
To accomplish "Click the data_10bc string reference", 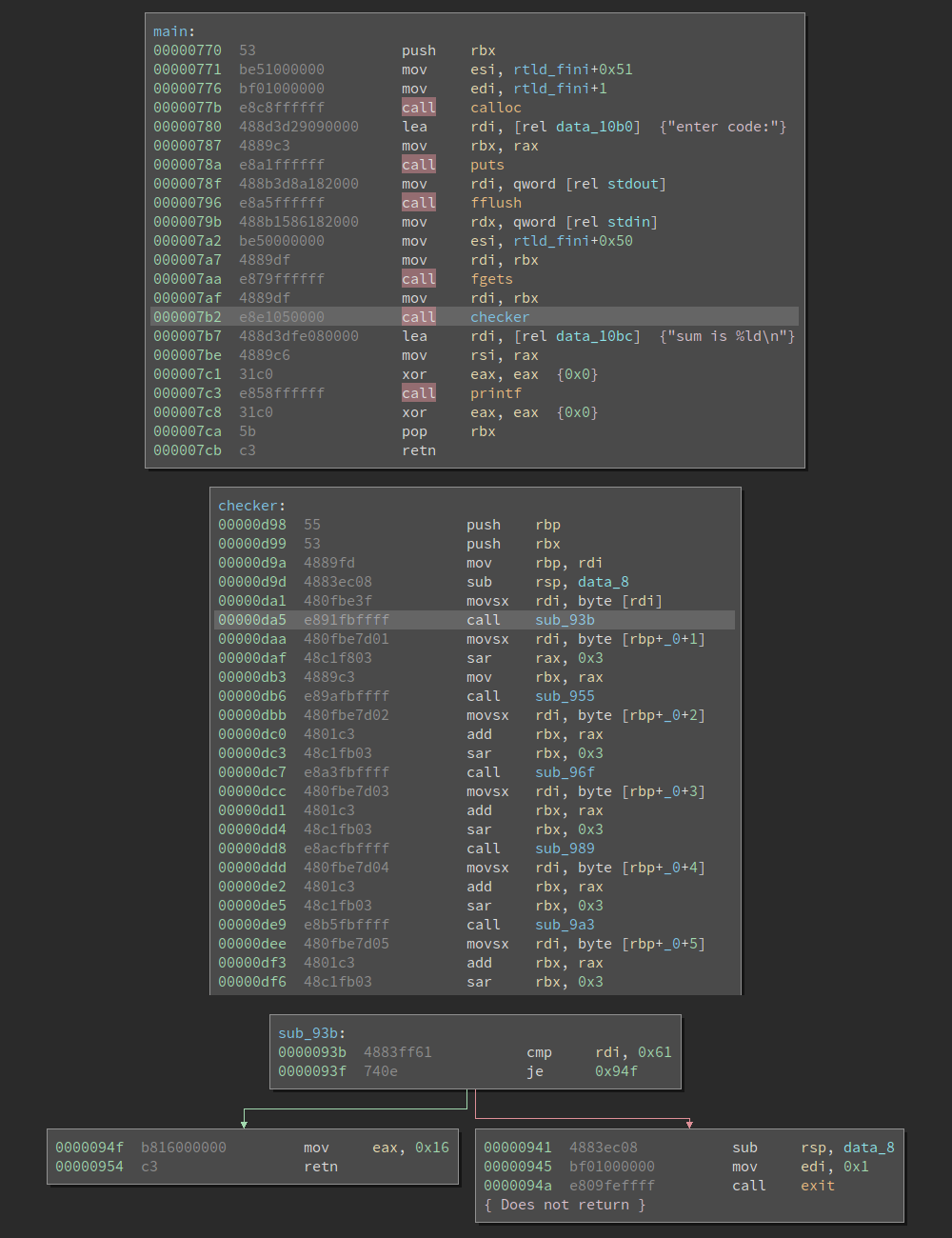I will point(598,336).
